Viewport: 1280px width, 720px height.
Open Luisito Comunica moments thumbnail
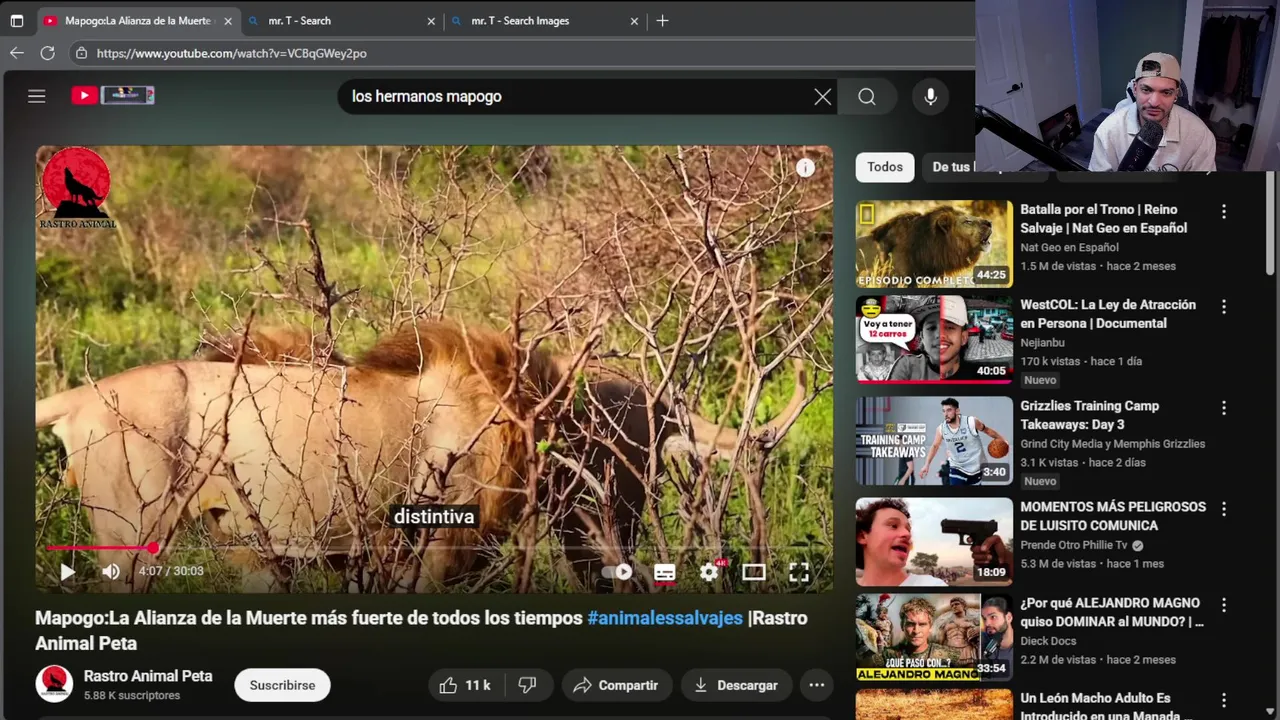click(x=934, y=542)
